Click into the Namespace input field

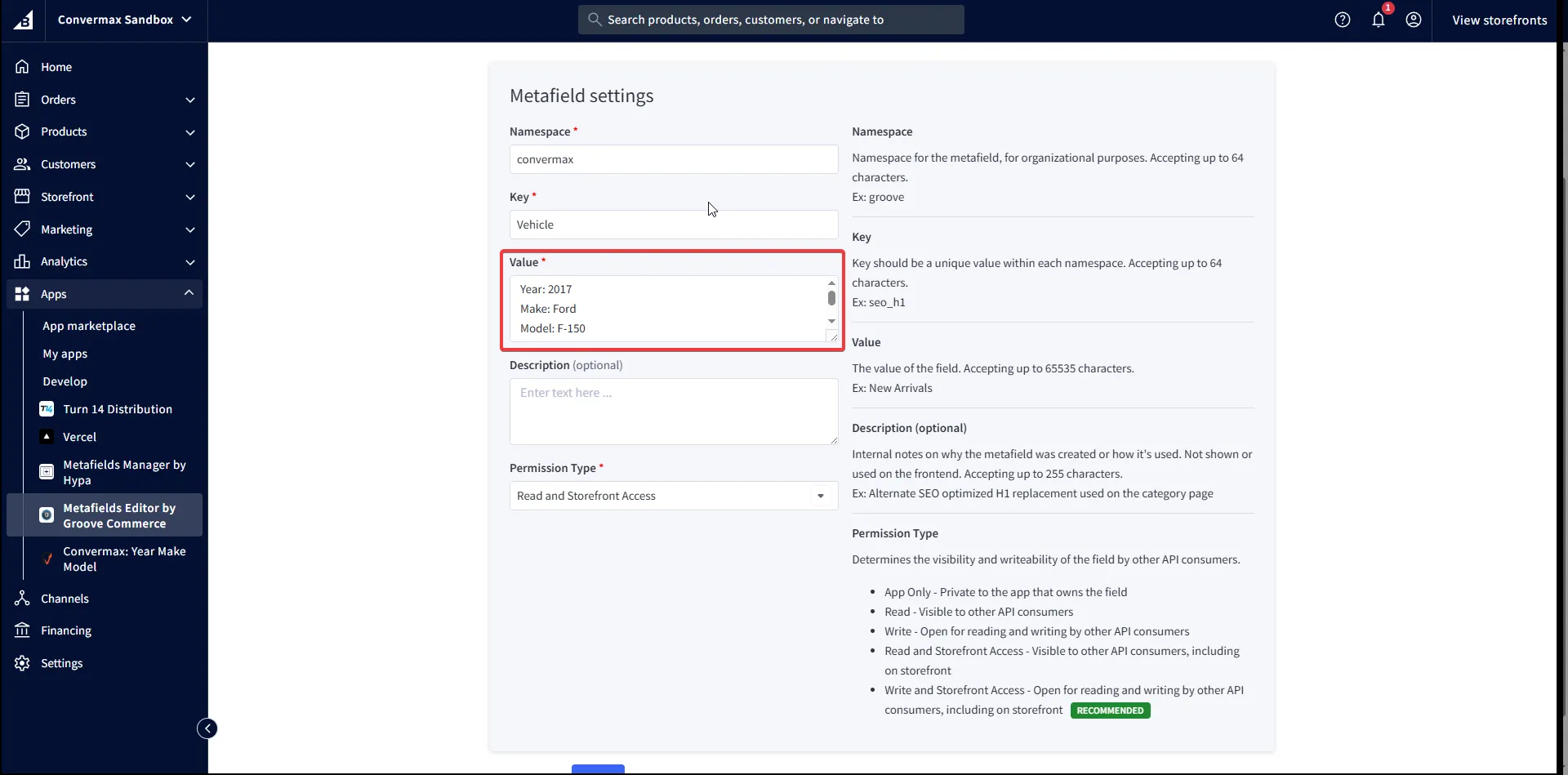tap(673, 159)
